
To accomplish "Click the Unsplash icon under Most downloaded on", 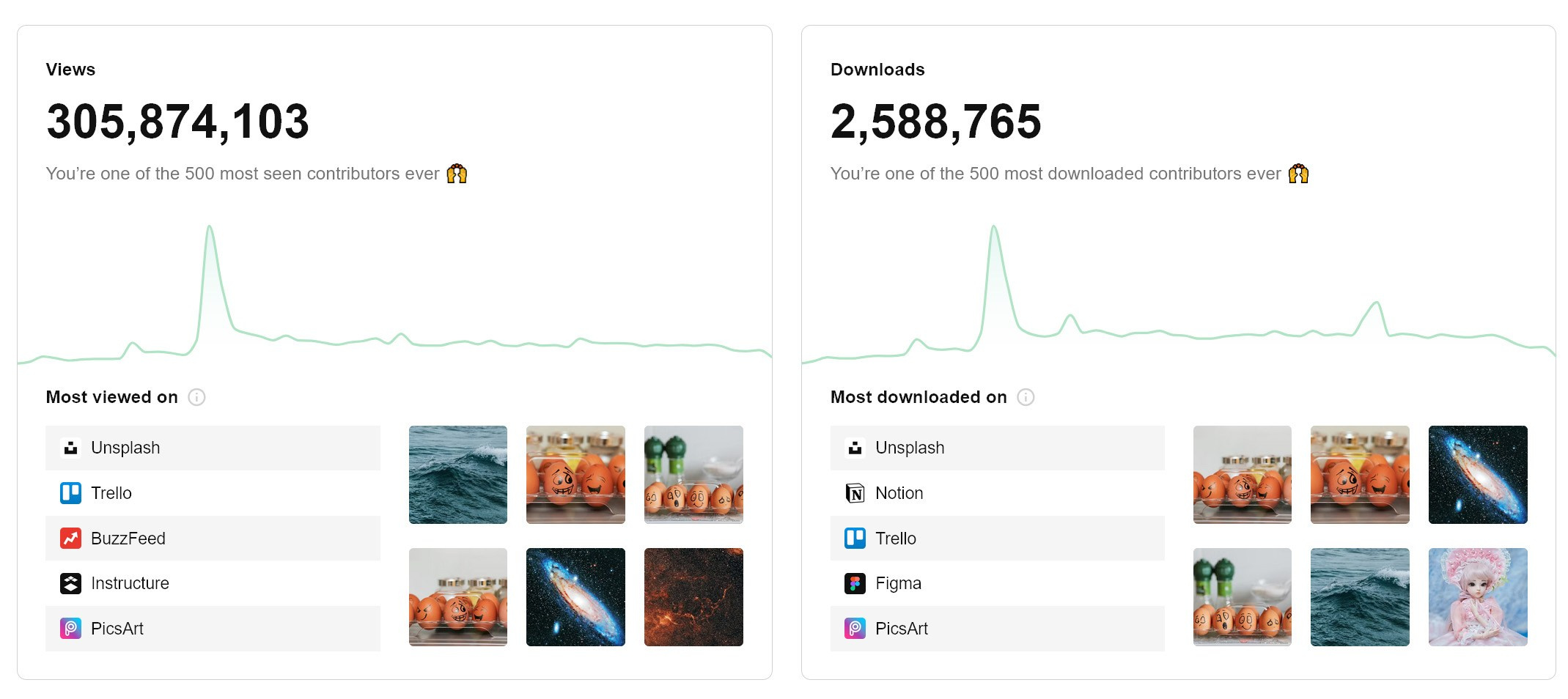I will tap(854, 447).
